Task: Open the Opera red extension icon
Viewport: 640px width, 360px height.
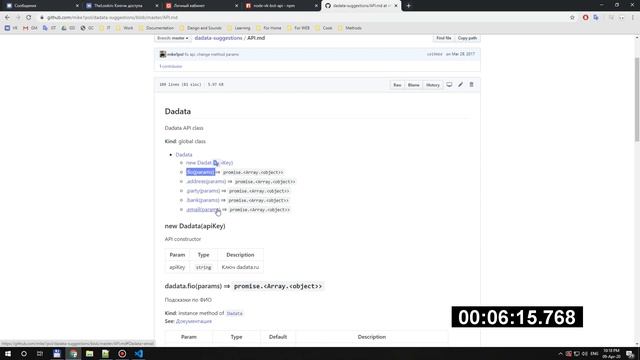Action: pyautogui.click(x=586, y=18)
